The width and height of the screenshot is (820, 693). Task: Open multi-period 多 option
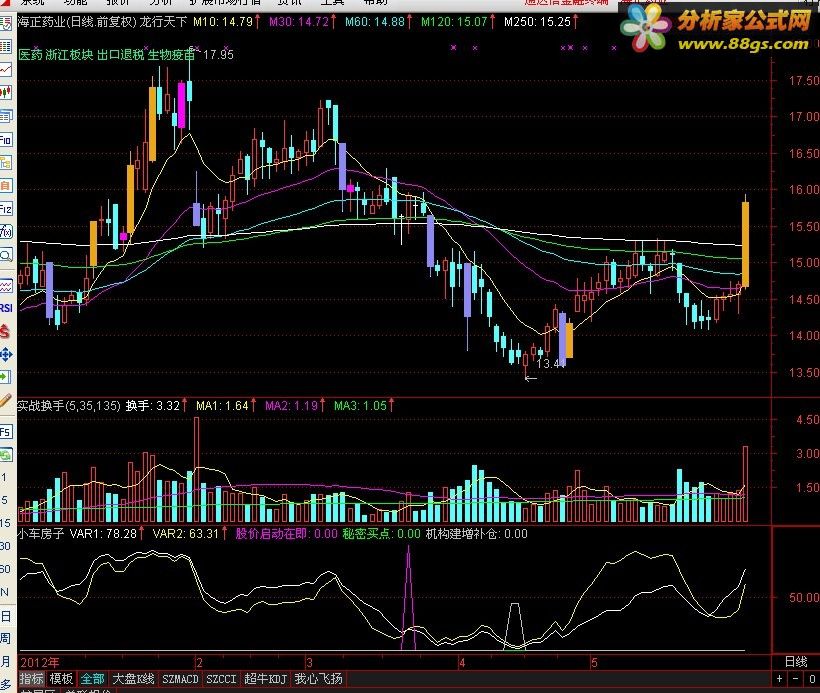click(5, 684)
